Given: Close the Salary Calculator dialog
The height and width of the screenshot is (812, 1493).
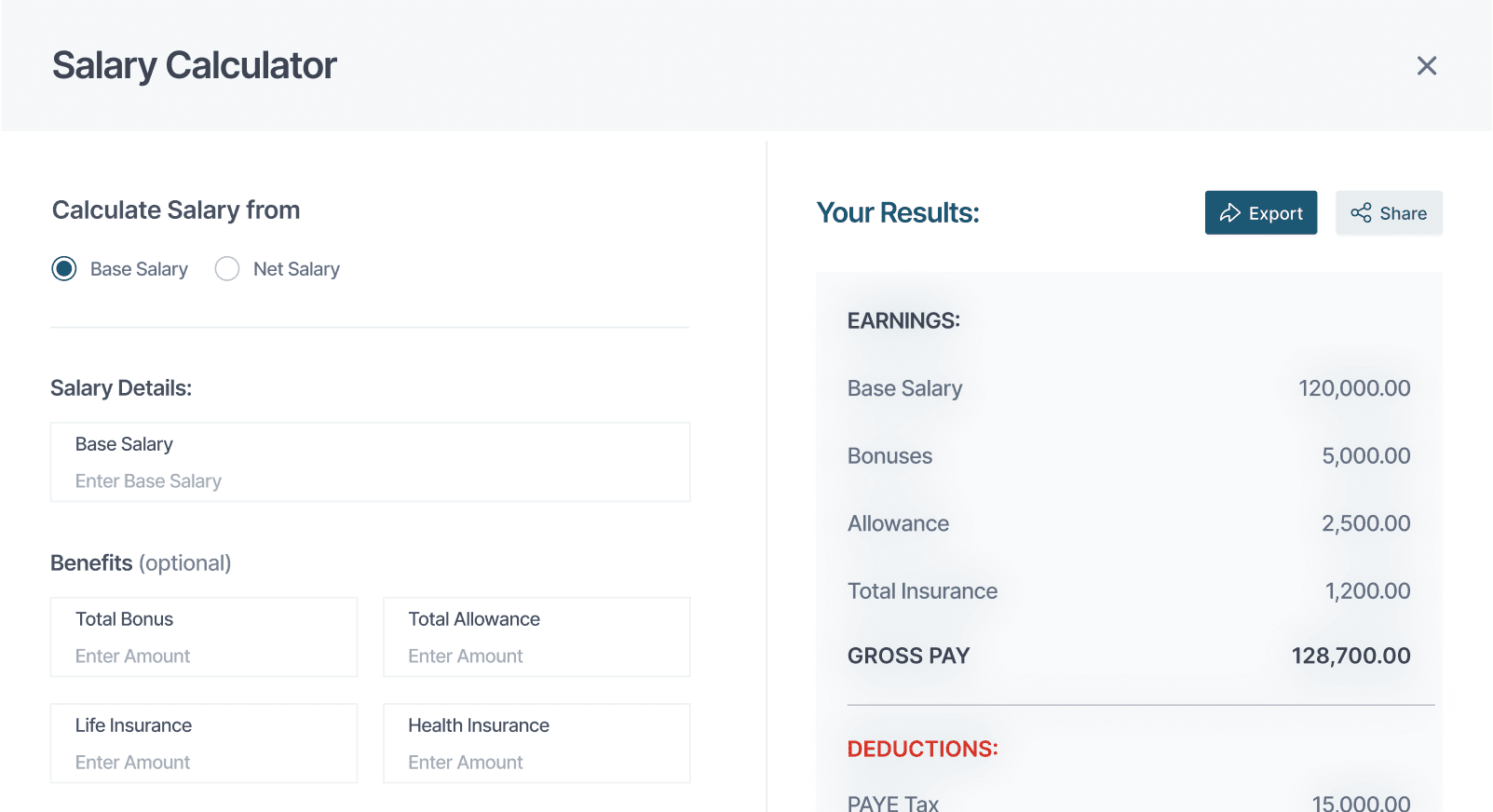Looking at the screenshot, I should tap(1426, 66).
